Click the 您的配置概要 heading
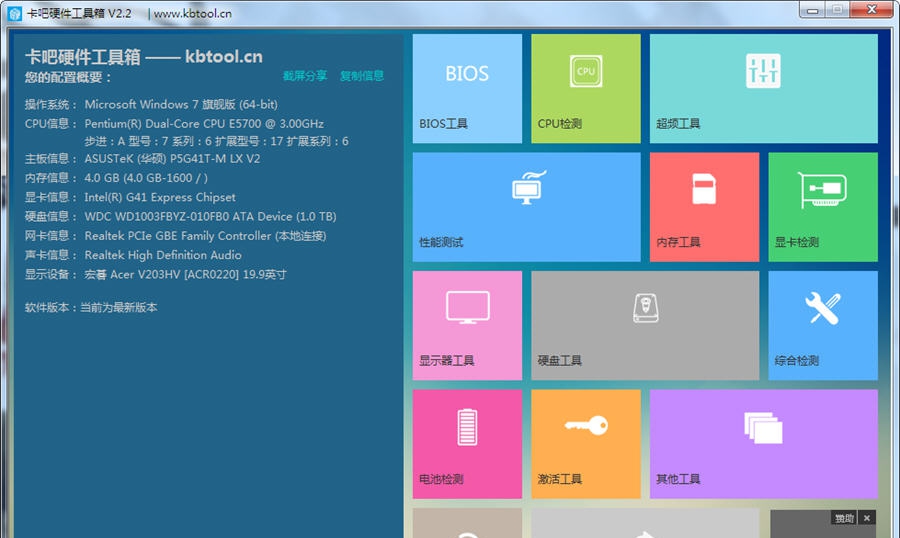Image resolution: width=900 pixels, height=538 pixels. click(x=68, y=77)
